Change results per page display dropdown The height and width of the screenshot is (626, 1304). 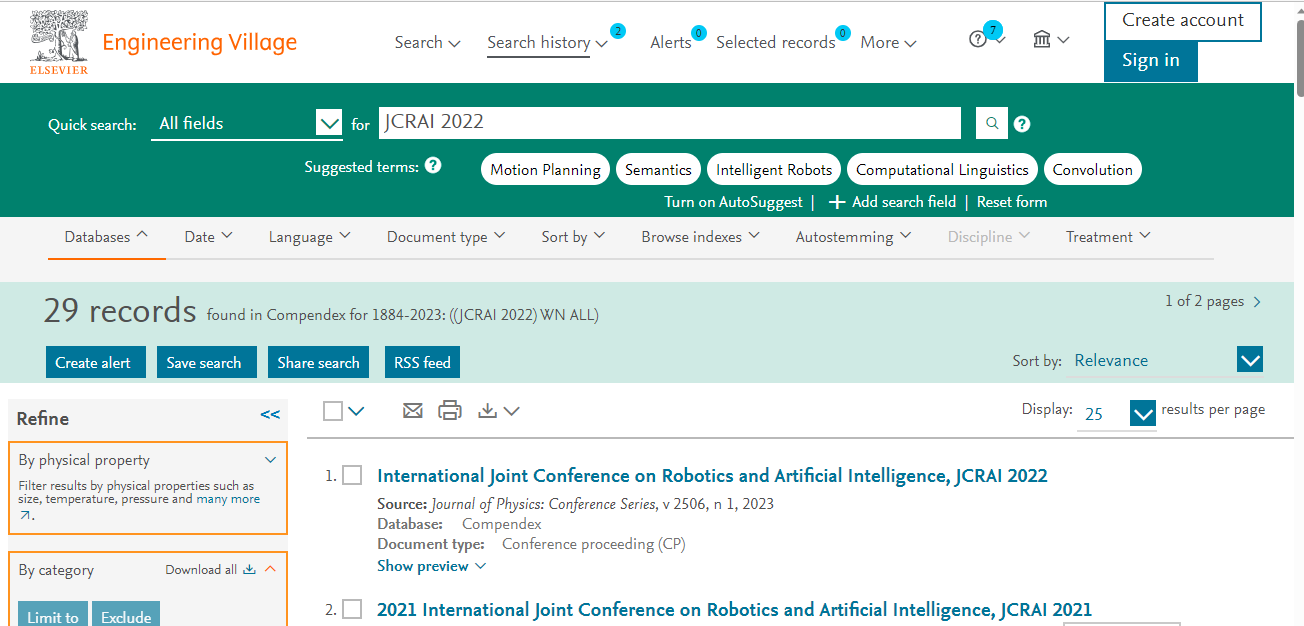[x=1116, y=413]
